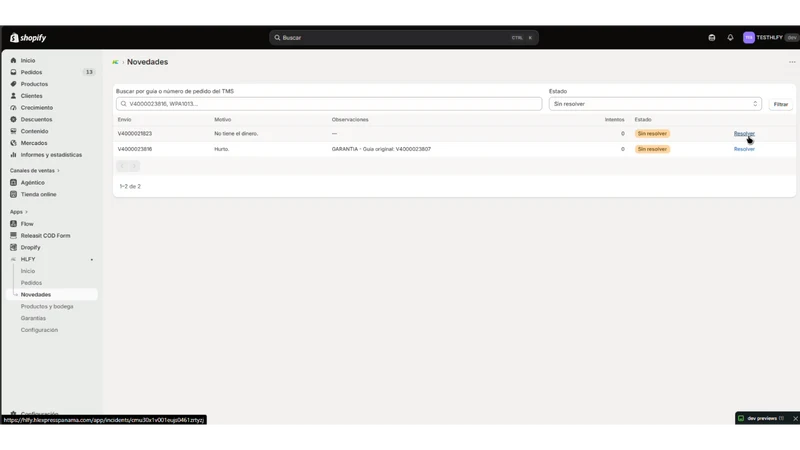Open Pedidos orders icon in sidebar
The image size is (800, 450).
(13, 72)
